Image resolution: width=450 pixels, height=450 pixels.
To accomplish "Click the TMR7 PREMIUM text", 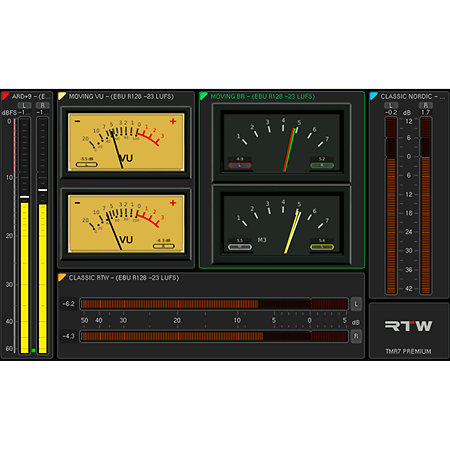I will pyautogui.click(x=408, y=351).
